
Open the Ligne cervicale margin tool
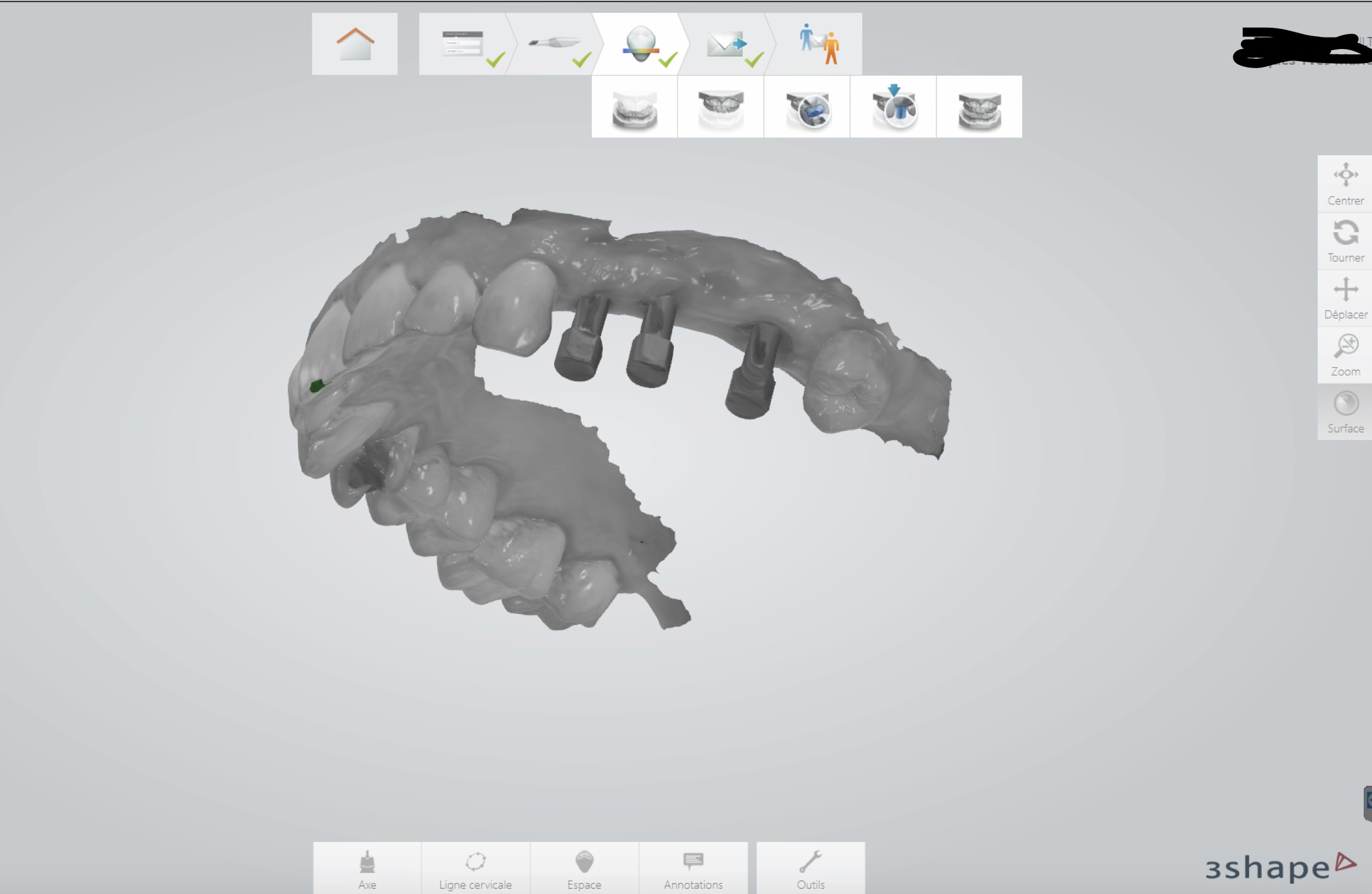[x=475, y=868]
